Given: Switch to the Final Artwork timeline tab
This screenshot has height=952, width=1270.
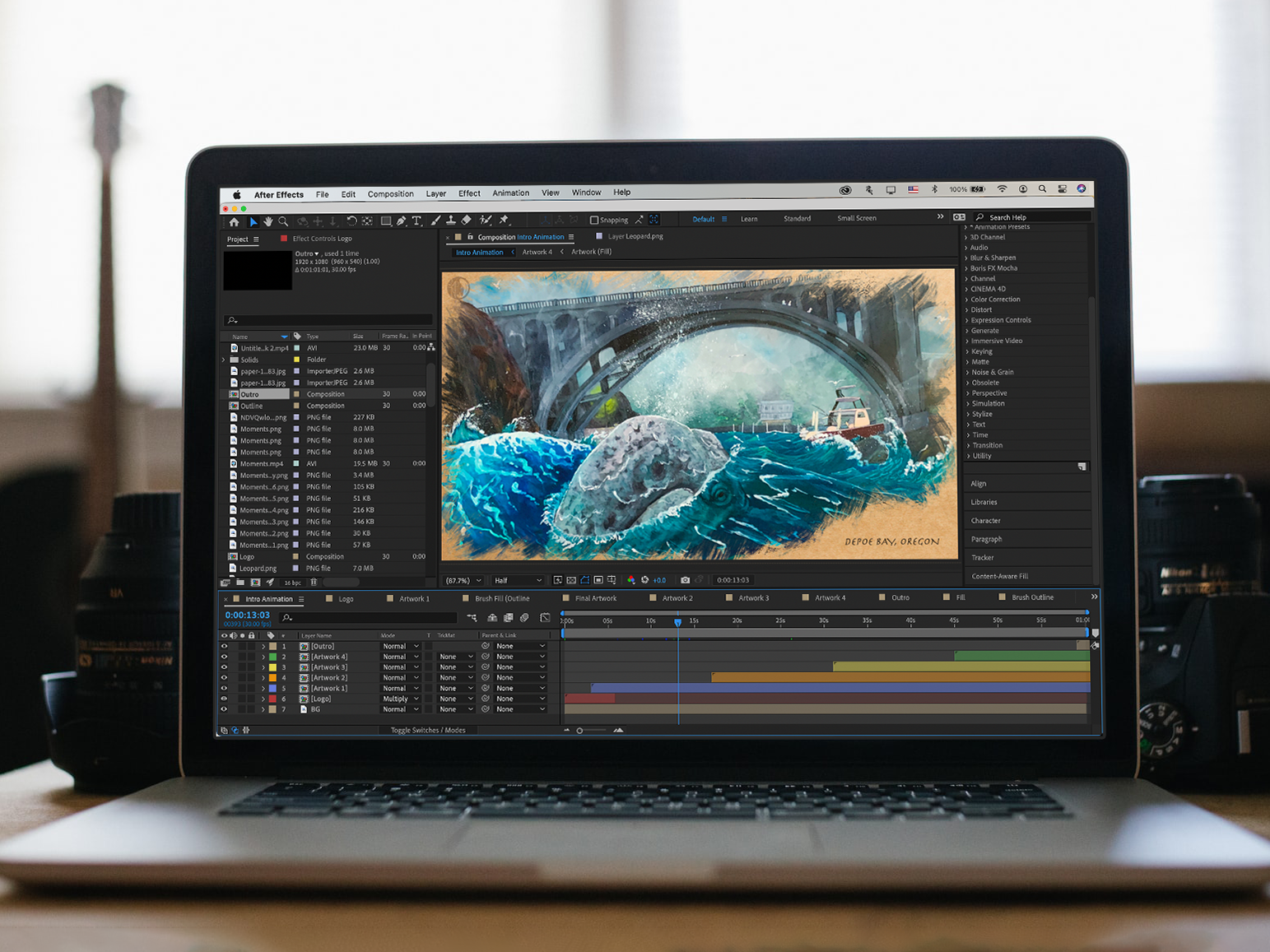Looking at the screenshot, I should coord(596,598).
